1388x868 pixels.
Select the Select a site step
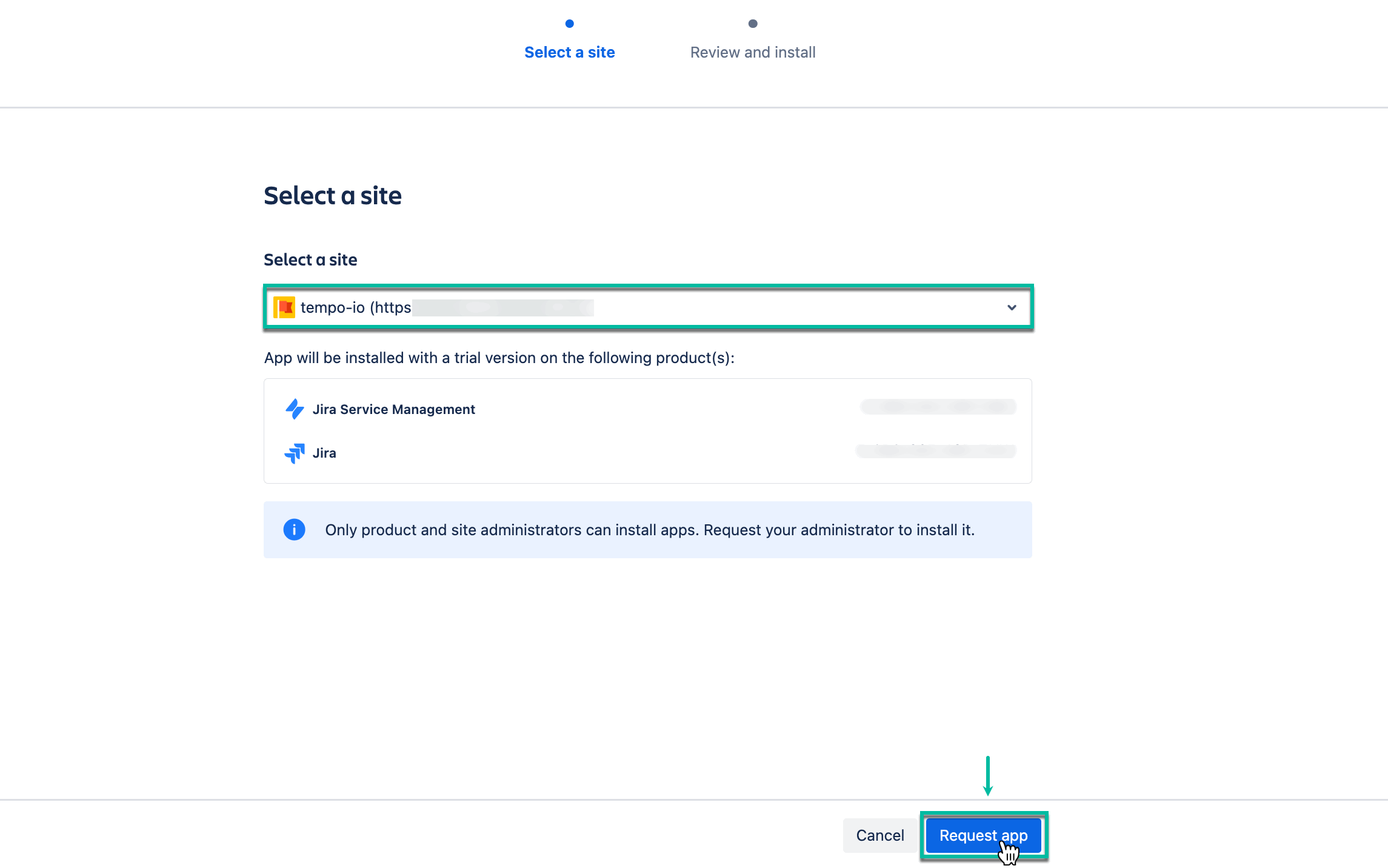tap(569, 52)
